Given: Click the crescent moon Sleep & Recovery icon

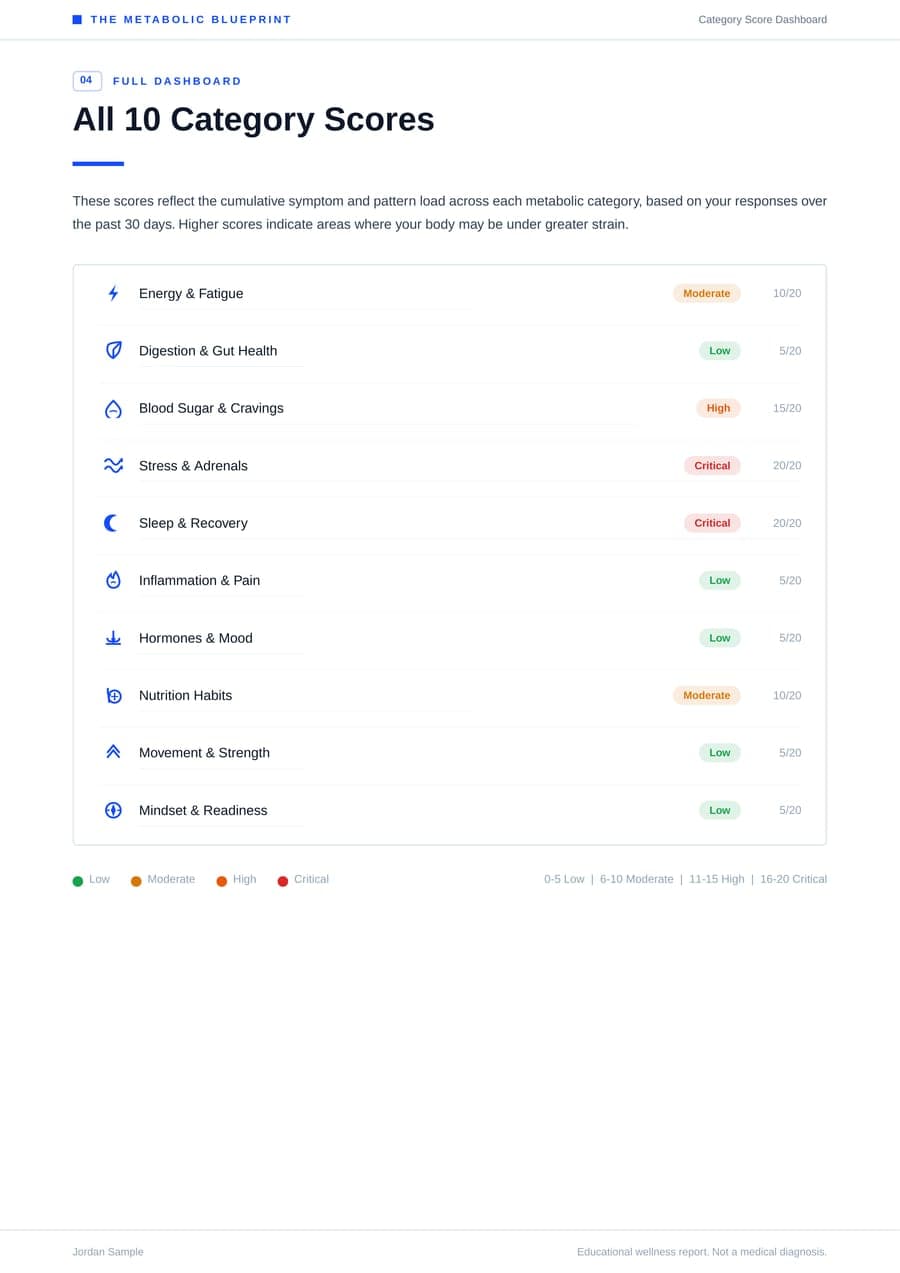Looking at the screenshot, I should (111, 523).
